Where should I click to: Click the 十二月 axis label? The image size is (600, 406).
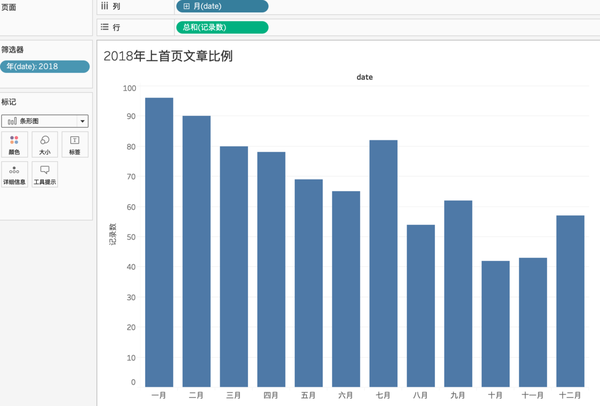(x=570, y=395)
